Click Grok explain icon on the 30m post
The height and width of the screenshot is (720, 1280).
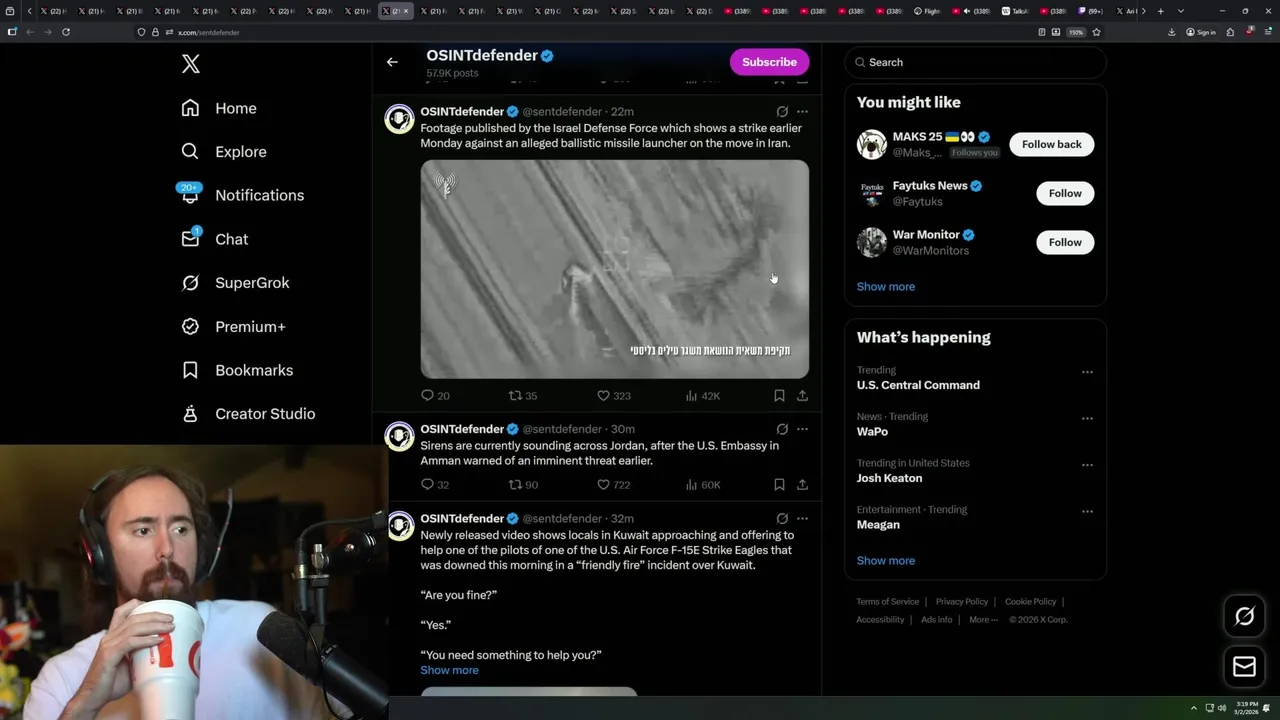(x=782, y=429)
